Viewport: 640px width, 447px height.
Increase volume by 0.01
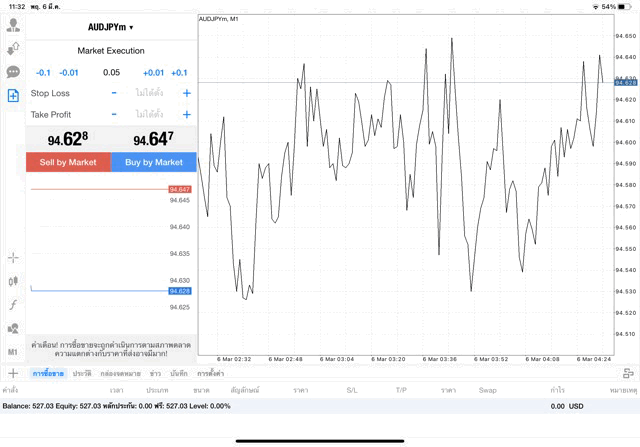153,72
